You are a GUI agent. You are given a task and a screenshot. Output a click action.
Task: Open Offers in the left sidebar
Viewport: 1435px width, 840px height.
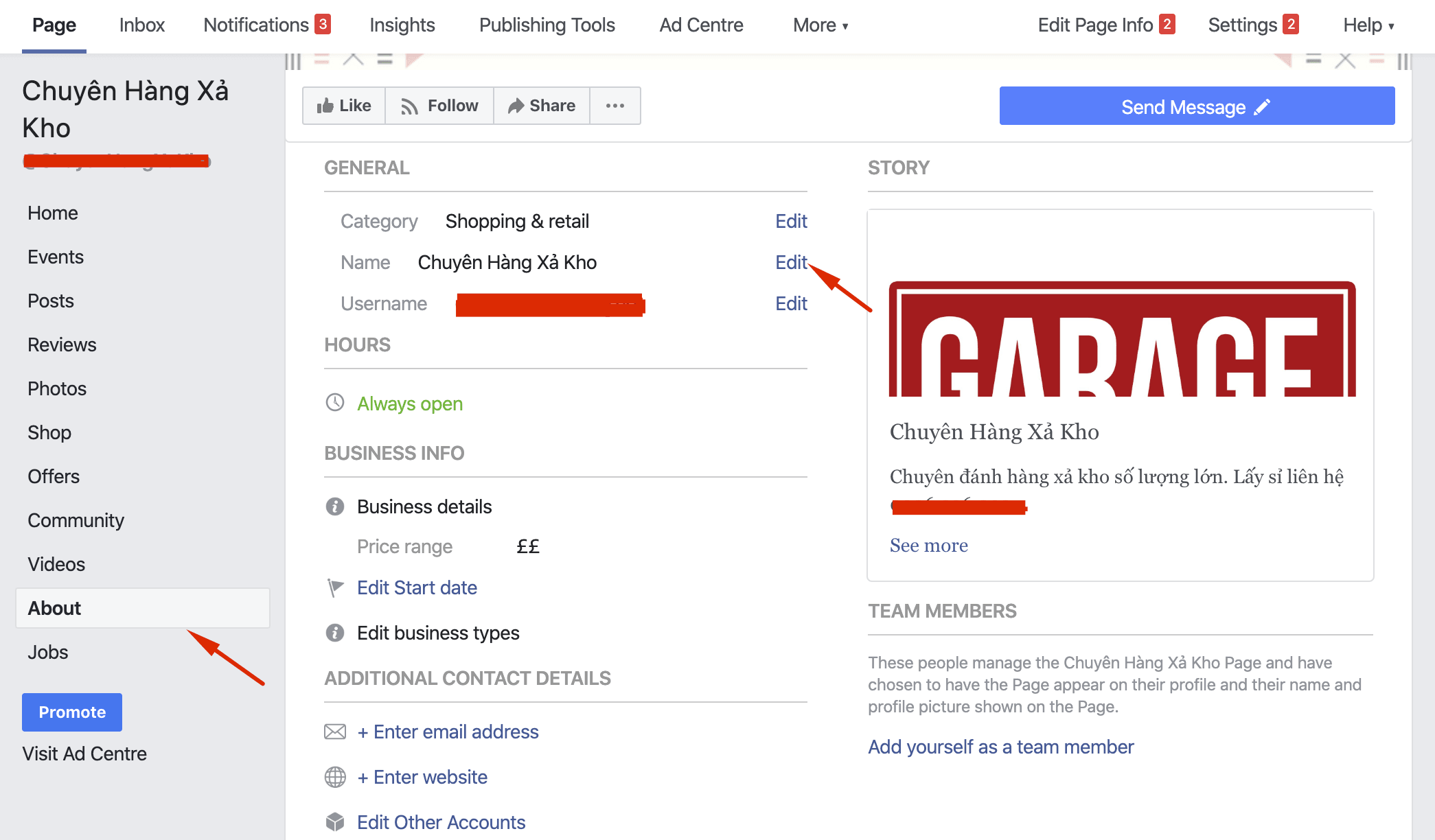(x=54, y=476)
